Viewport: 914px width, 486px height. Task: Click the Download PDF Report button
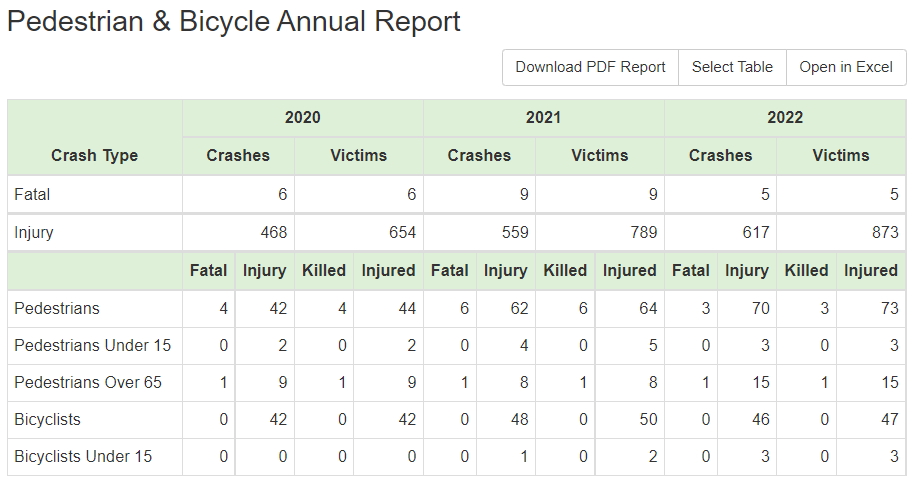pos(590,67)
